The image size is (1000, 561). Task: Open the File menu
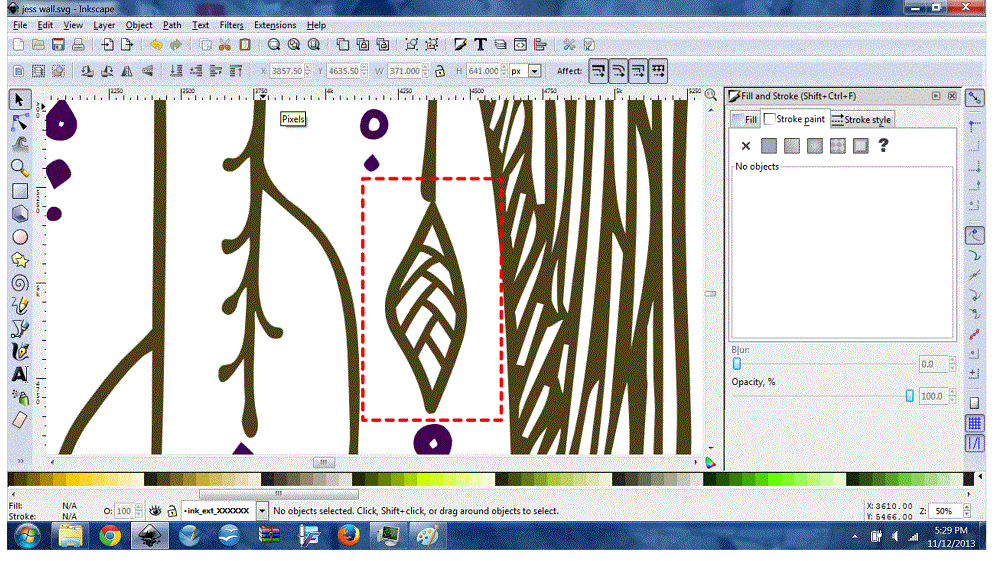click(20, 25)
